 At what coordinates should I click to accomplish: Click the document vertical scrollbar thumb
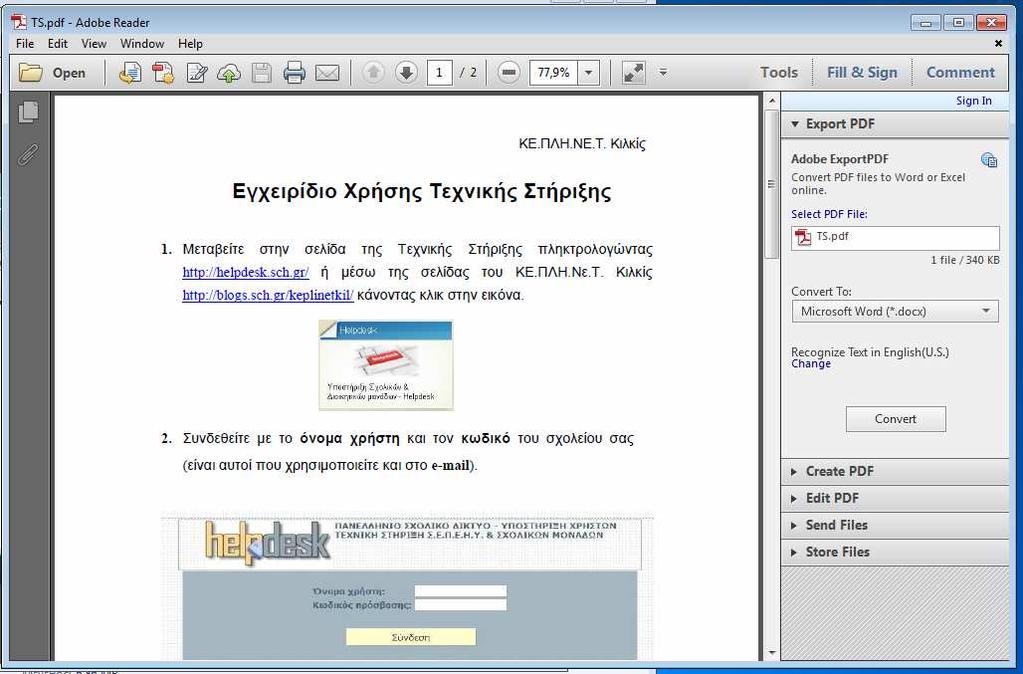click(772, 184)
